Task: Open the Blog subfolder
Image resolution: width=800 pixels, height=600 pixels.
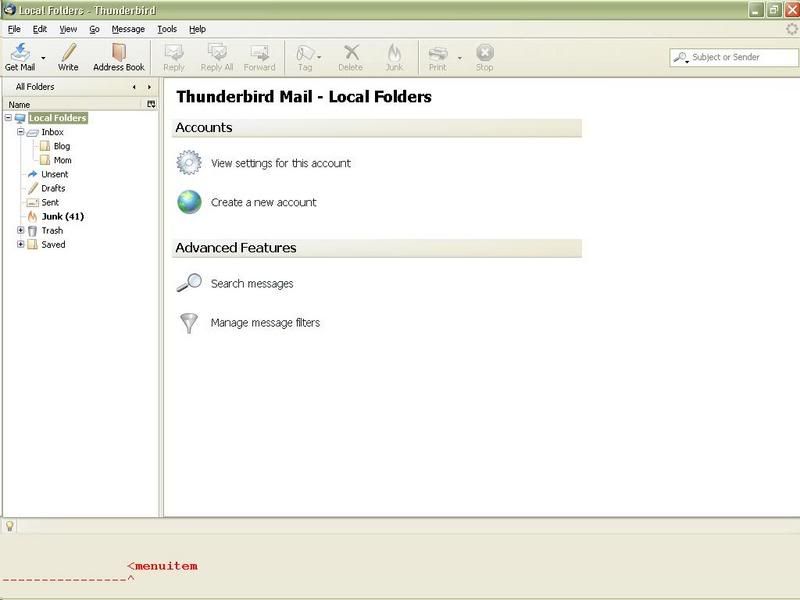Action: coord(62,146)
